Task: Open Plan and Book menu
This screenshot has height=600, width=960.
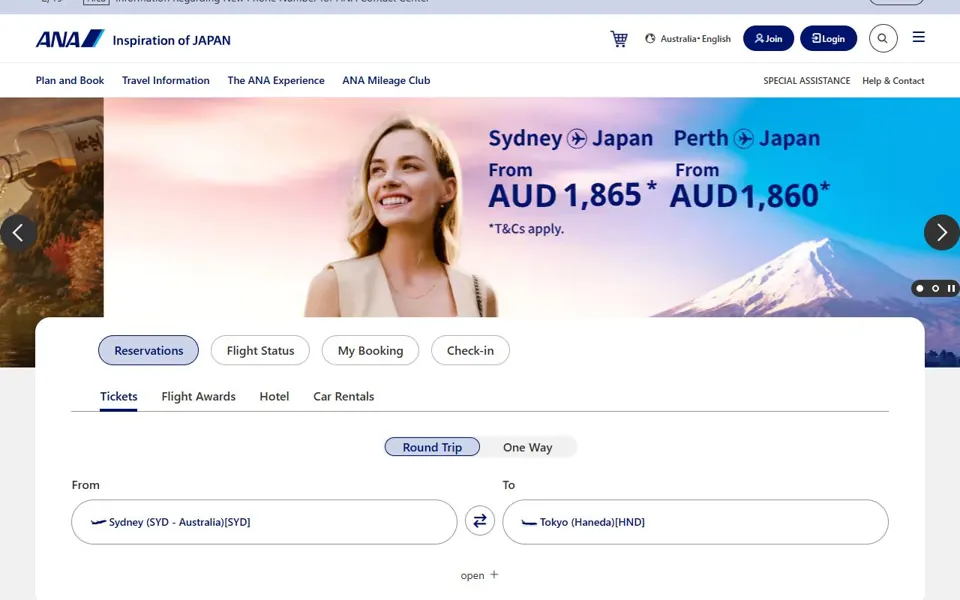Action: tap(70, 80)
